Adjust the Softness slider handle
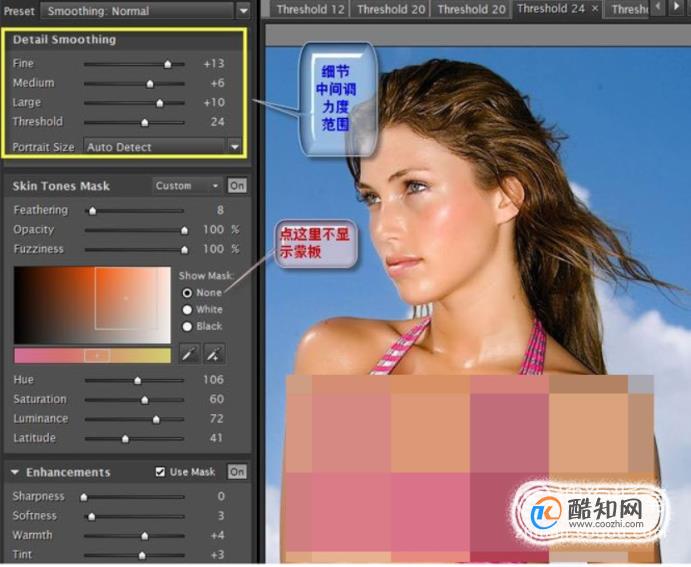 (x=92, y=517)
